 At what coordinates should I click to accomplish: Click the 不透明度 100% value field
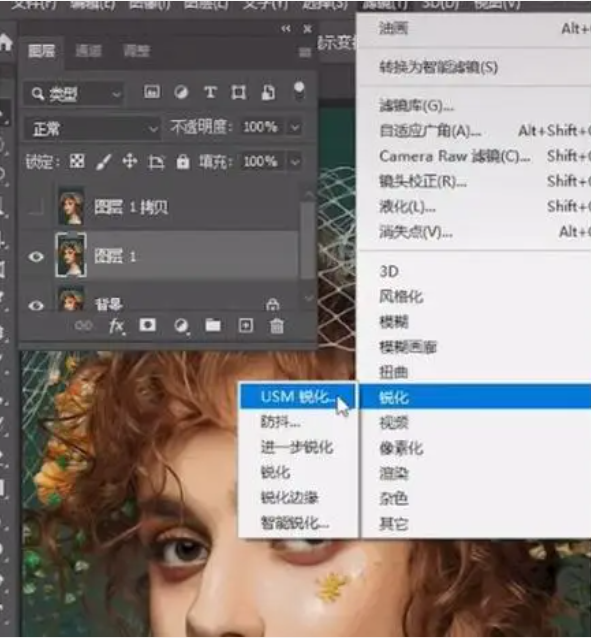[x=261, y=127]
